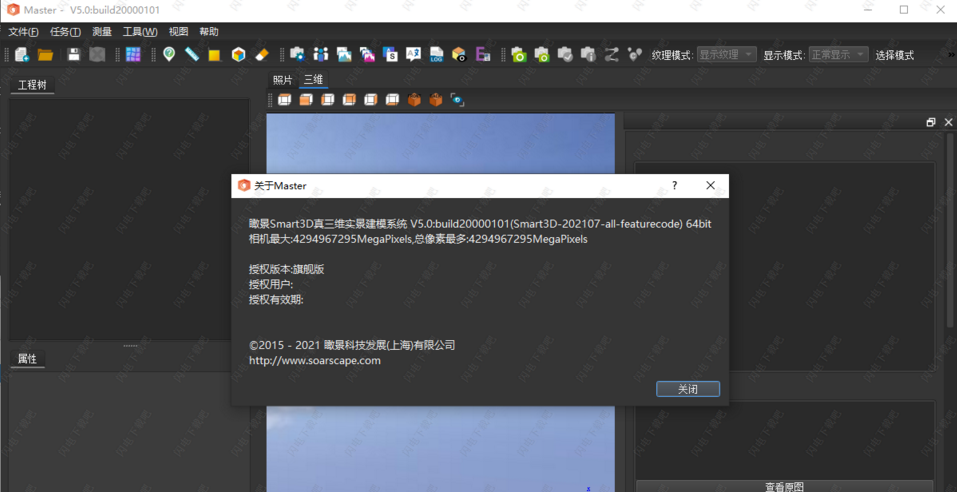Click the clustered map pins icon
The height and width of the screenshot is (492, 957).
tap(635, 55)
